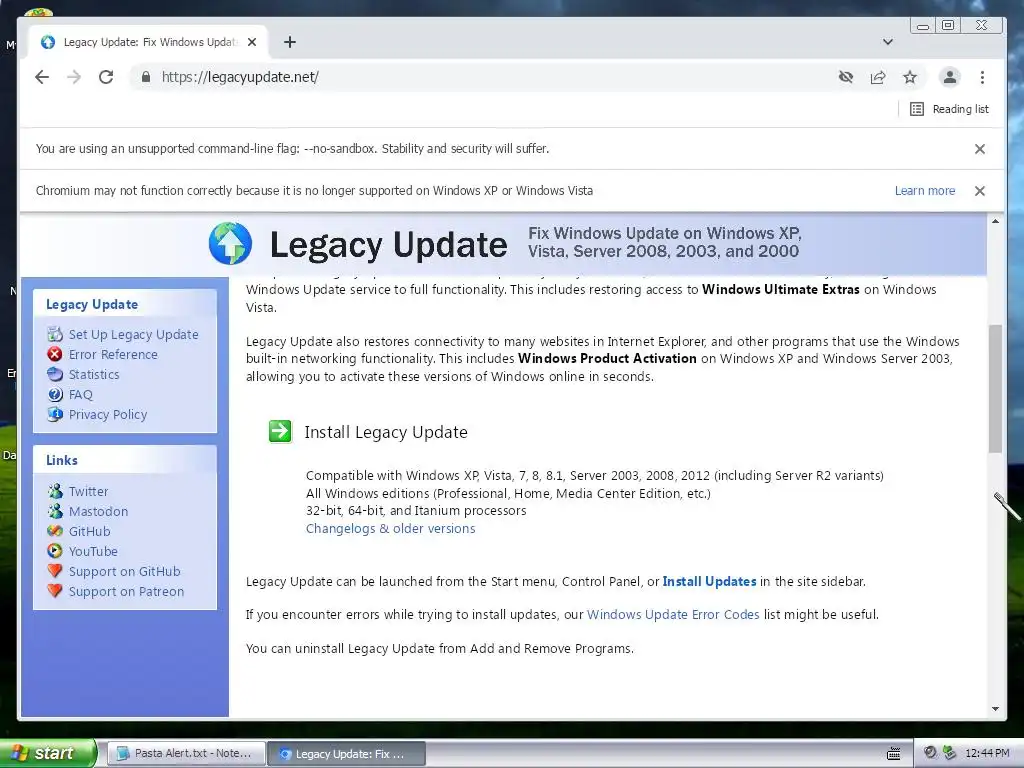Click the Support on GitHub heart icon
The width and height of the screenshot is (1024, 768).
pos(55,571)
